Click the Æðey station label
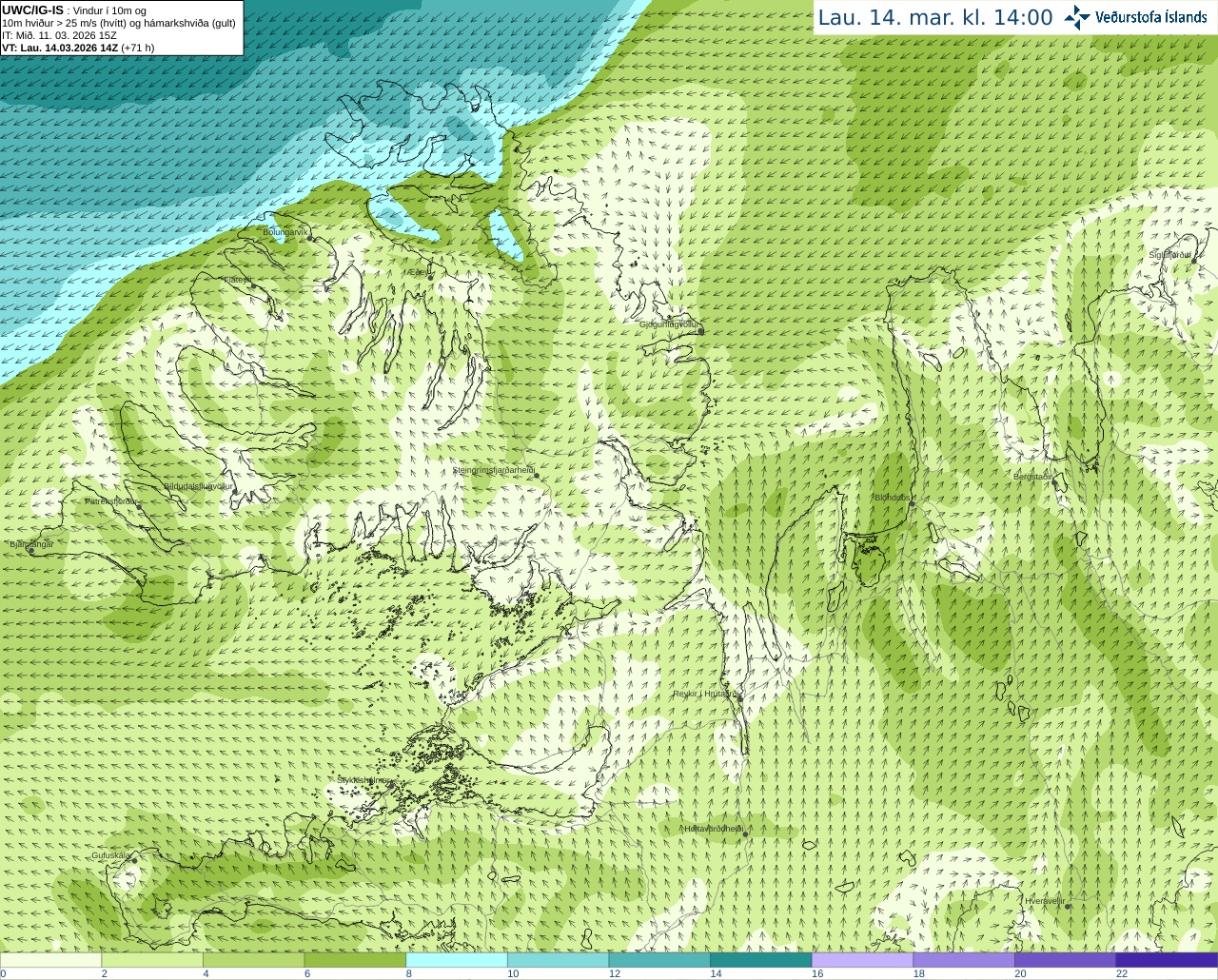Viewport: 1218px width, 980px height. [x=419, y=271]
